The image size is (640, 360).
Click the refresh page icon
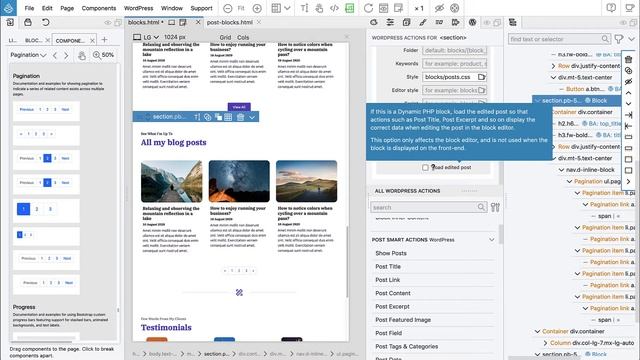pyautogui.click(x=368, y=8)
